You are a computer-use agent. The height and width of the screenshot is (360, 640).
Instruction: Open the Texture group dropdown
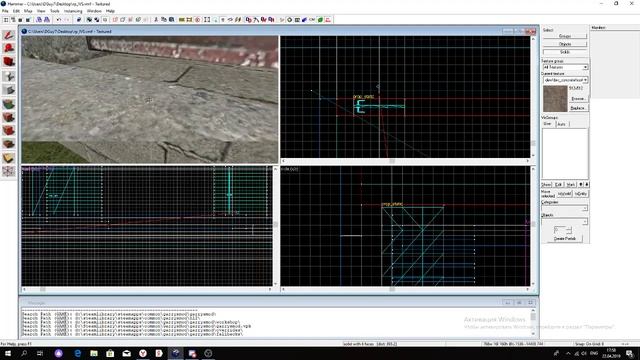[565, 67]
